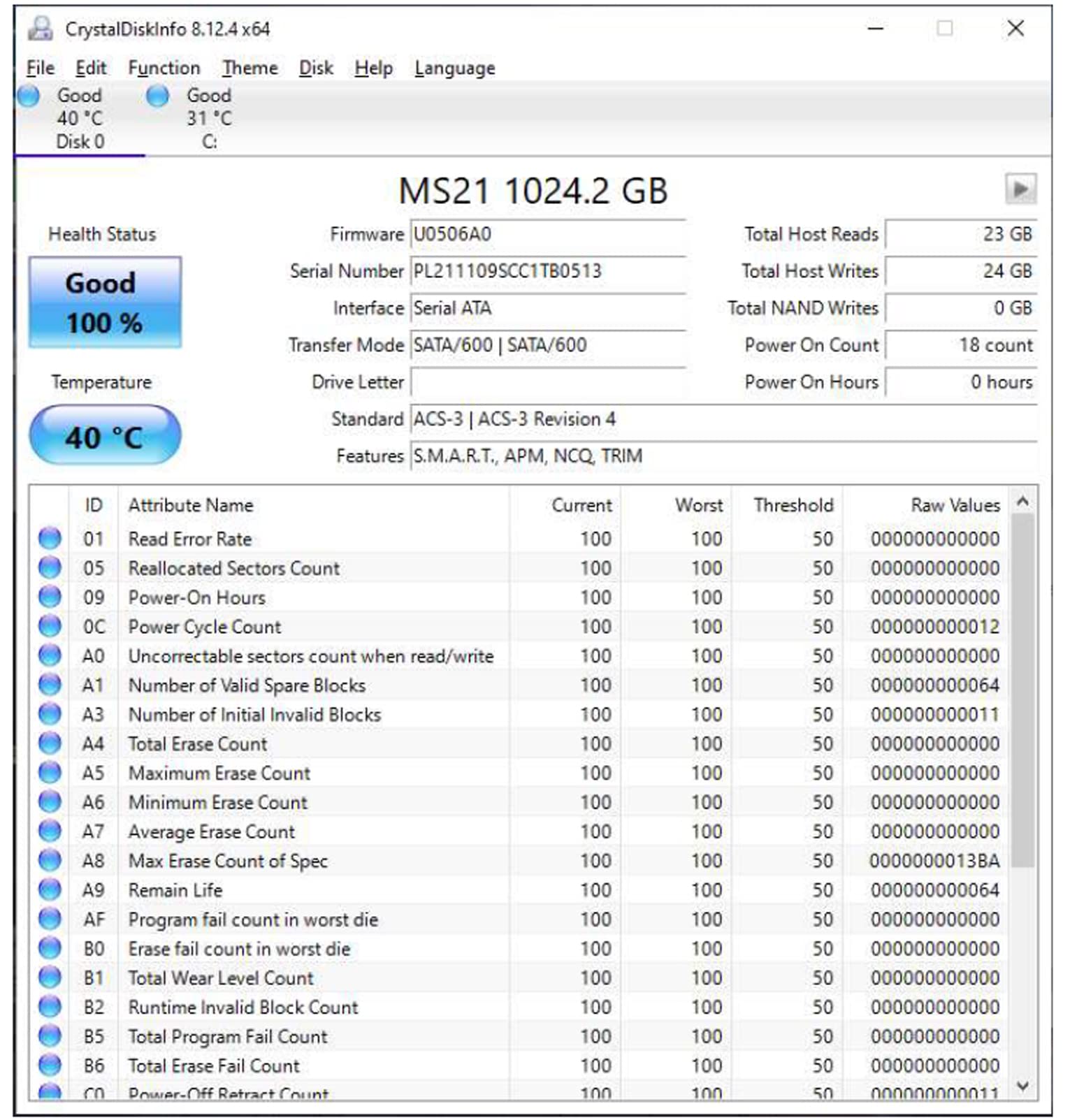Image resolution: width=1070 pixels, height=1120 pixels.
Task: Click the C: drive blue status orb
Action: [158, 96]
